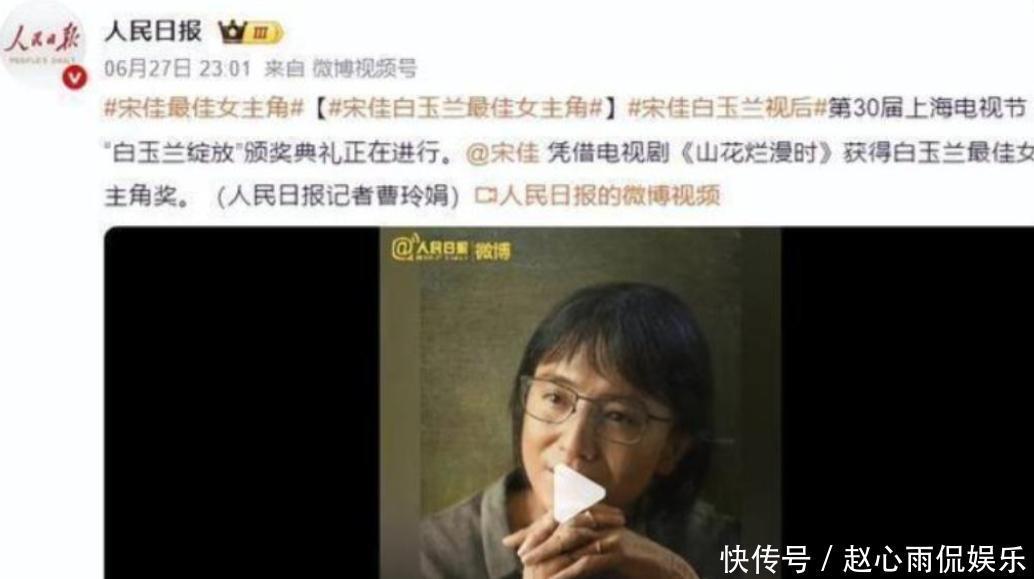Click the video icon before 人民日报的微博视频

(x=485, y=196)
